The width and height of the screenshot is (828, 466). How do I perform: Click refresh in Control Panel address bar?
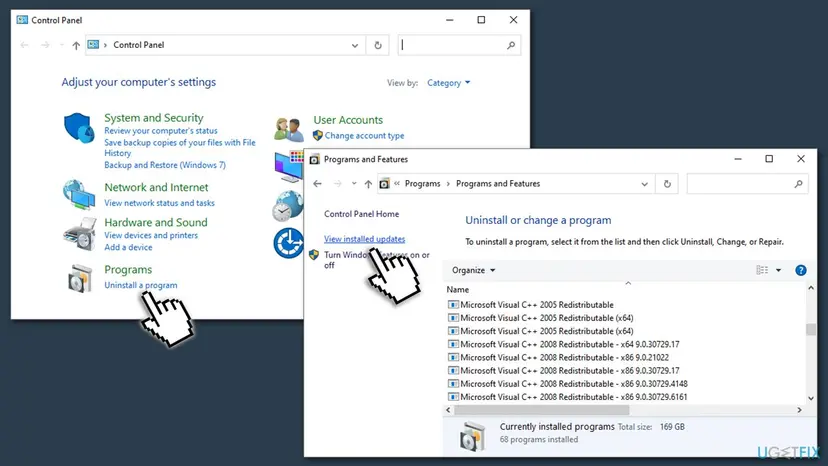pyautogui.click(x=378, y=45)
